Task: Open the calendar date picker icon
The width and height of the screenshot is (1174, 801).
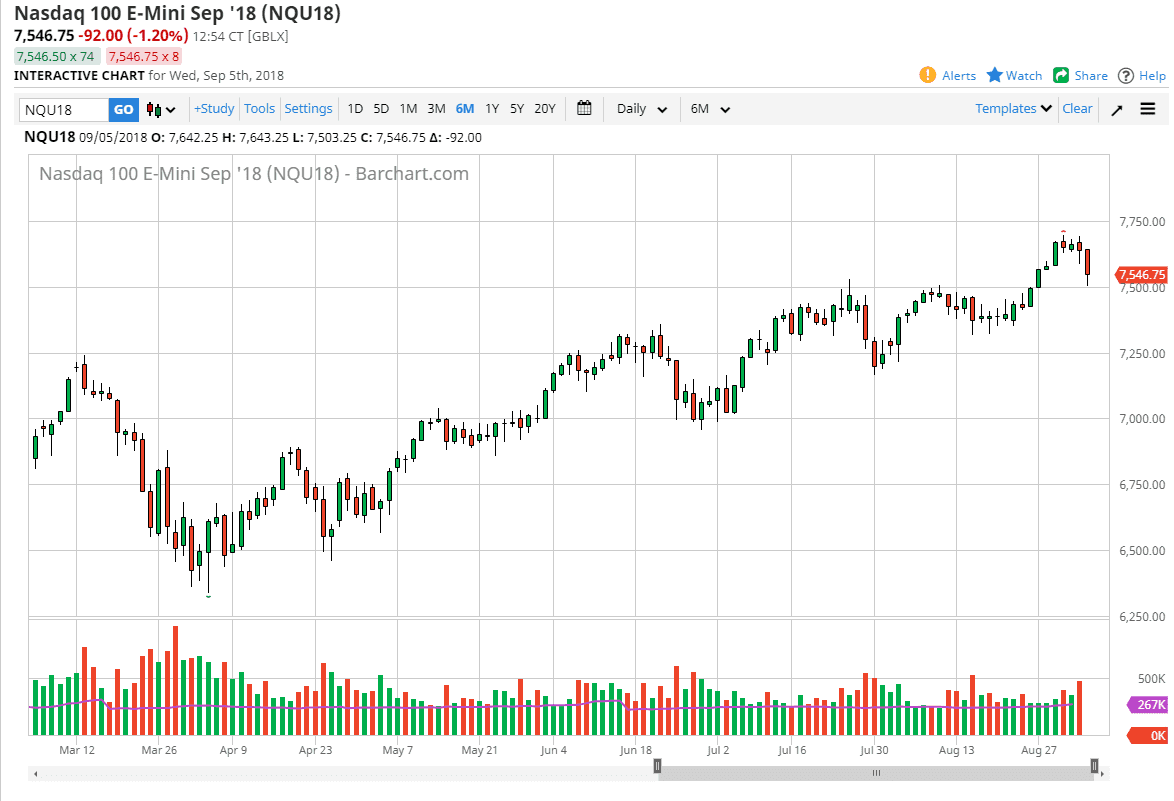Action: [584, 108]
